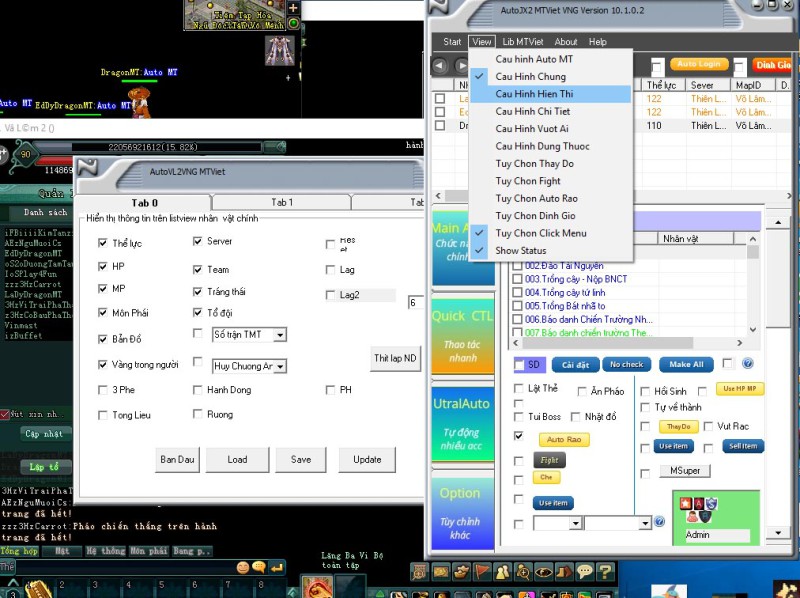Screen dimensions: 800x598
Task: Switch to Tab 1
Action: tap(283, 202)
